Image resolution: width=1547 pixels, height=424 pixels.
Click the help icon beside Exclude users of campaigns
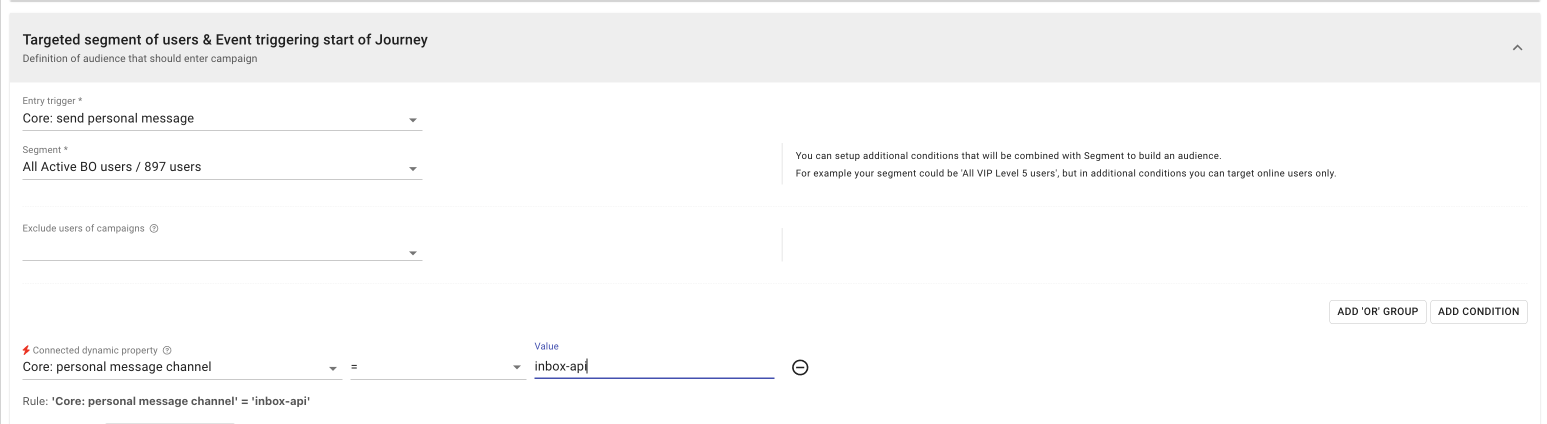click(154, 228)
